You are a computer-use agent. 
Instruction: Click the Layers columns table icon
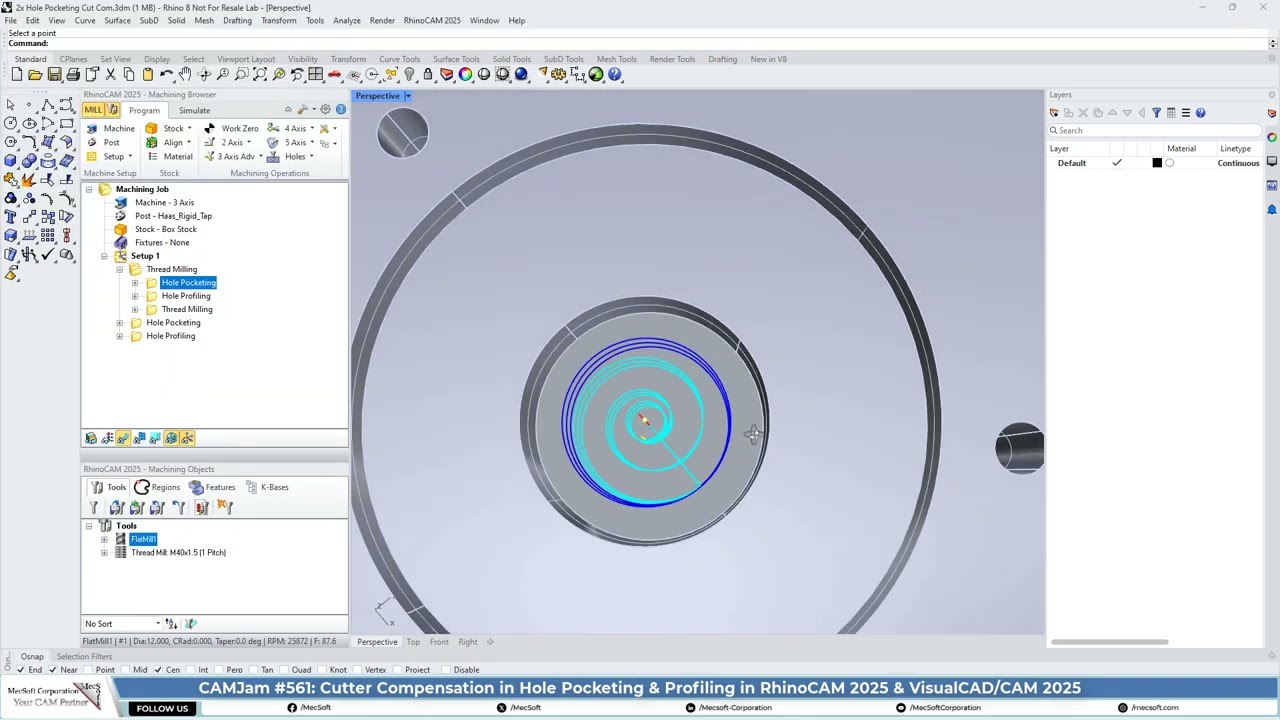pyautogui.click(x=1171, y=113)
